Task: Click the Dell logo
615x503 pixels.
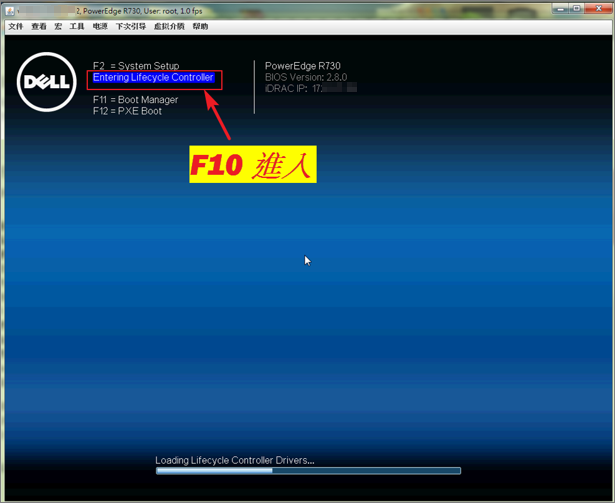Action: (46, 82)
